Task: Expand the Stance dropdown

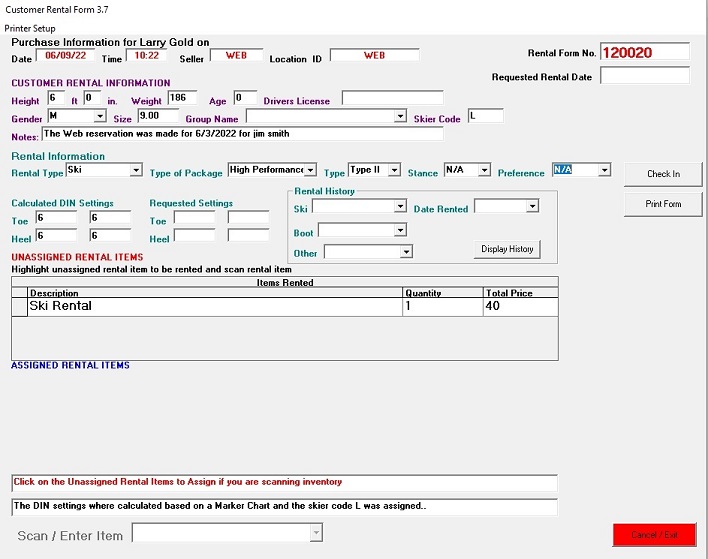Action: 484,171
